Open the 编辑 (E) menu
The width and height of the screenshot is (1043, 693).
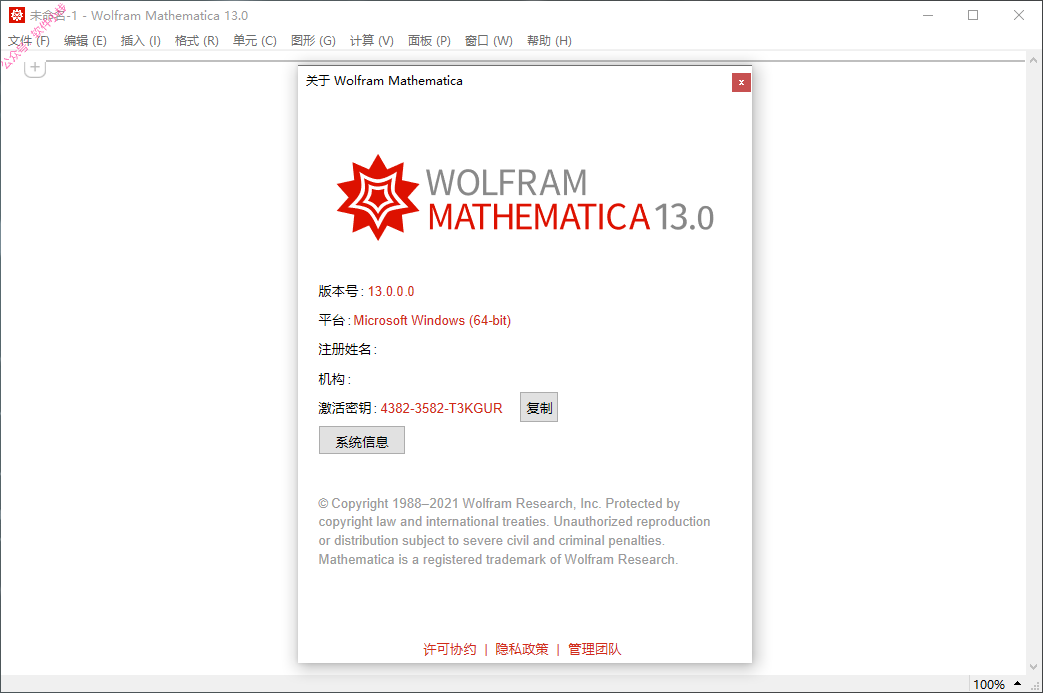(85, 41)
